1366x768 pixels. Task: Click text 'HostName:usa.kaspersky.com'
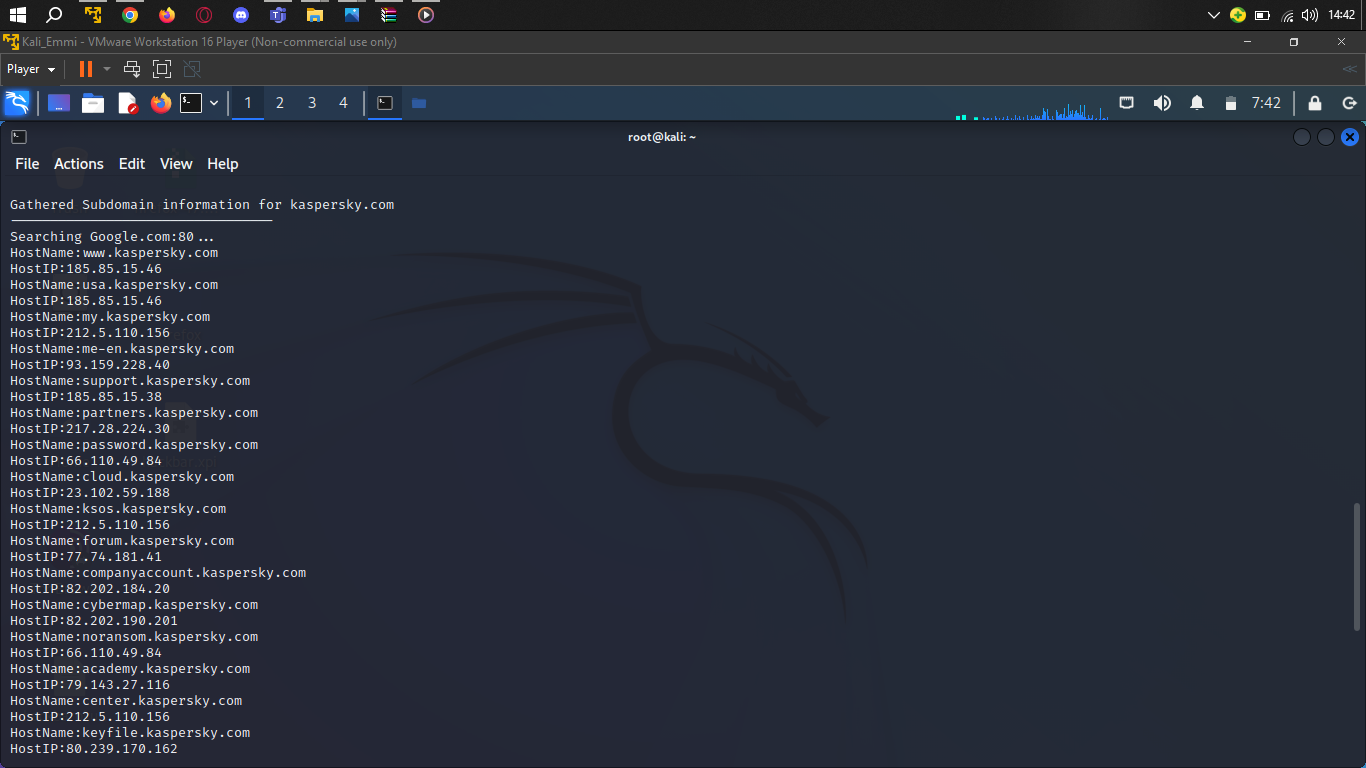click(114, 285)
